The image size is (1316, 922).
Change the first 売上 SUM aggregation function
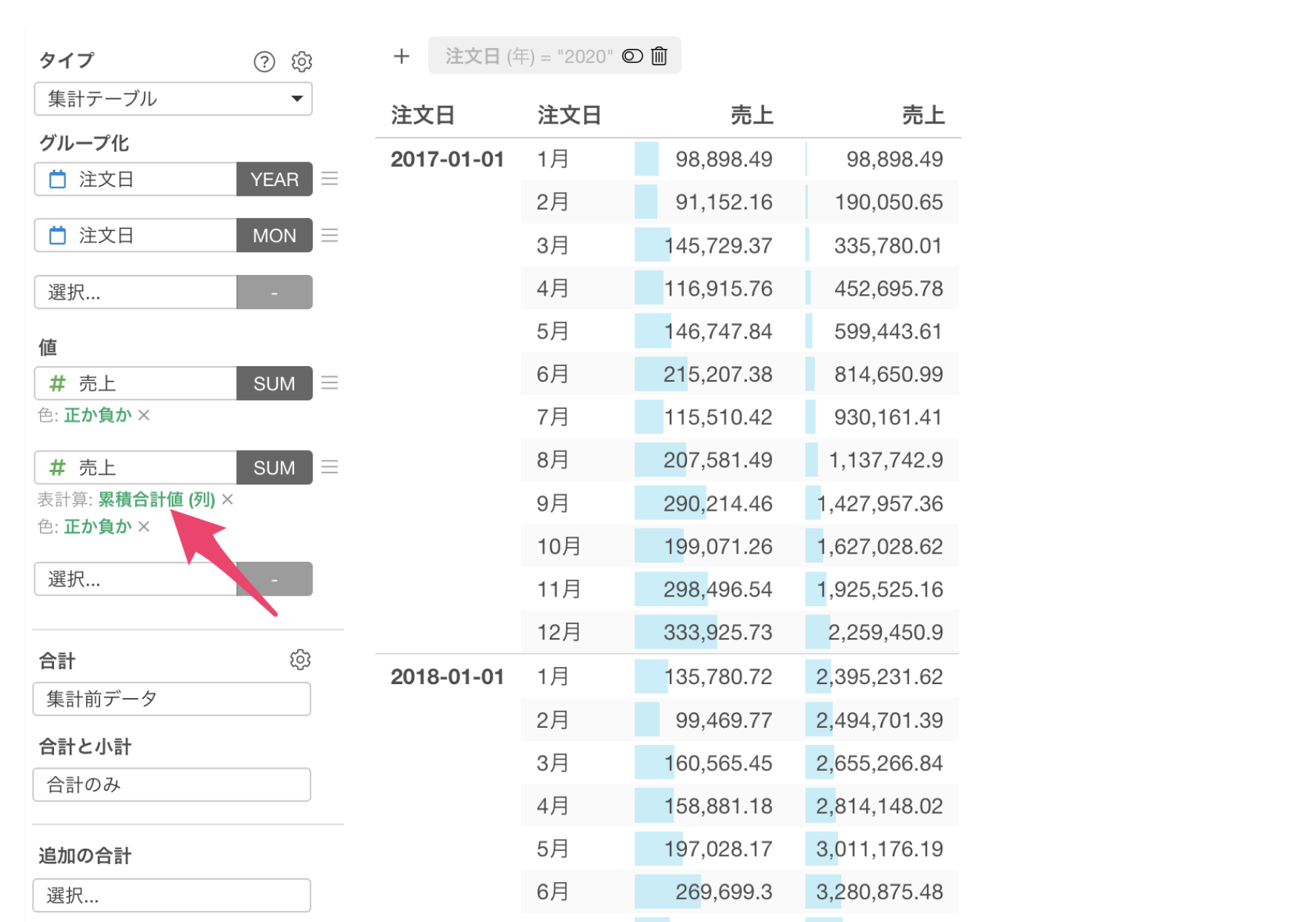coord(274,383)
